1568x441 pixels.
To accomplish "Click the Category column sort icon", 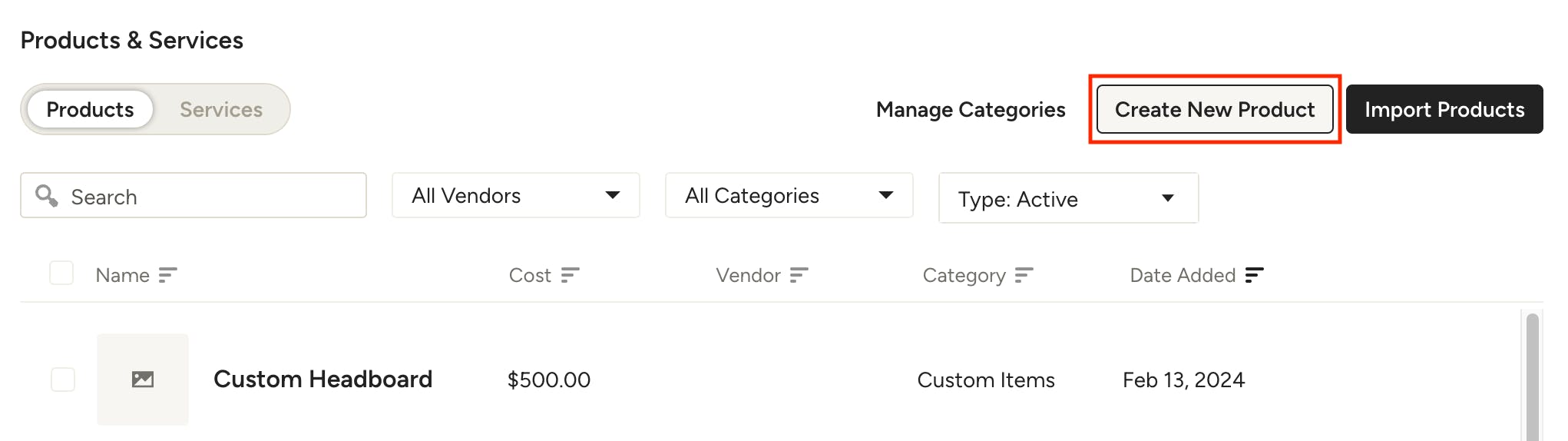I will tap(1024, 275).
